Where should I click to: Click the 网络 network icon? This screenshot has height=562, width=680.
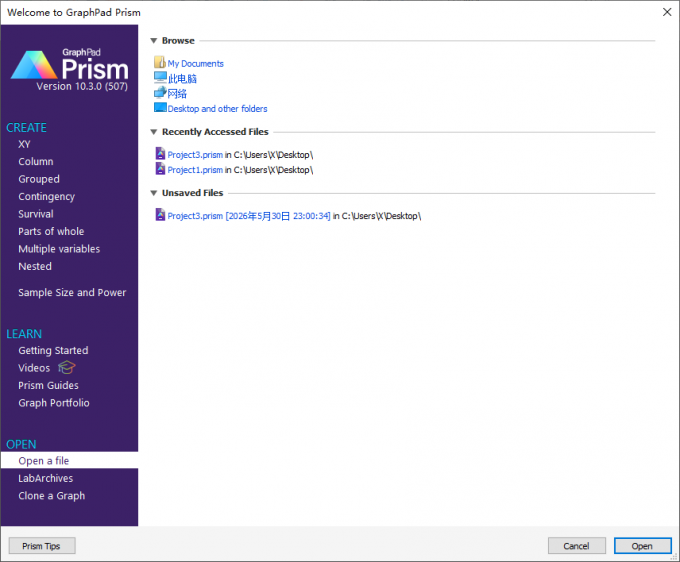coord(160,92)
